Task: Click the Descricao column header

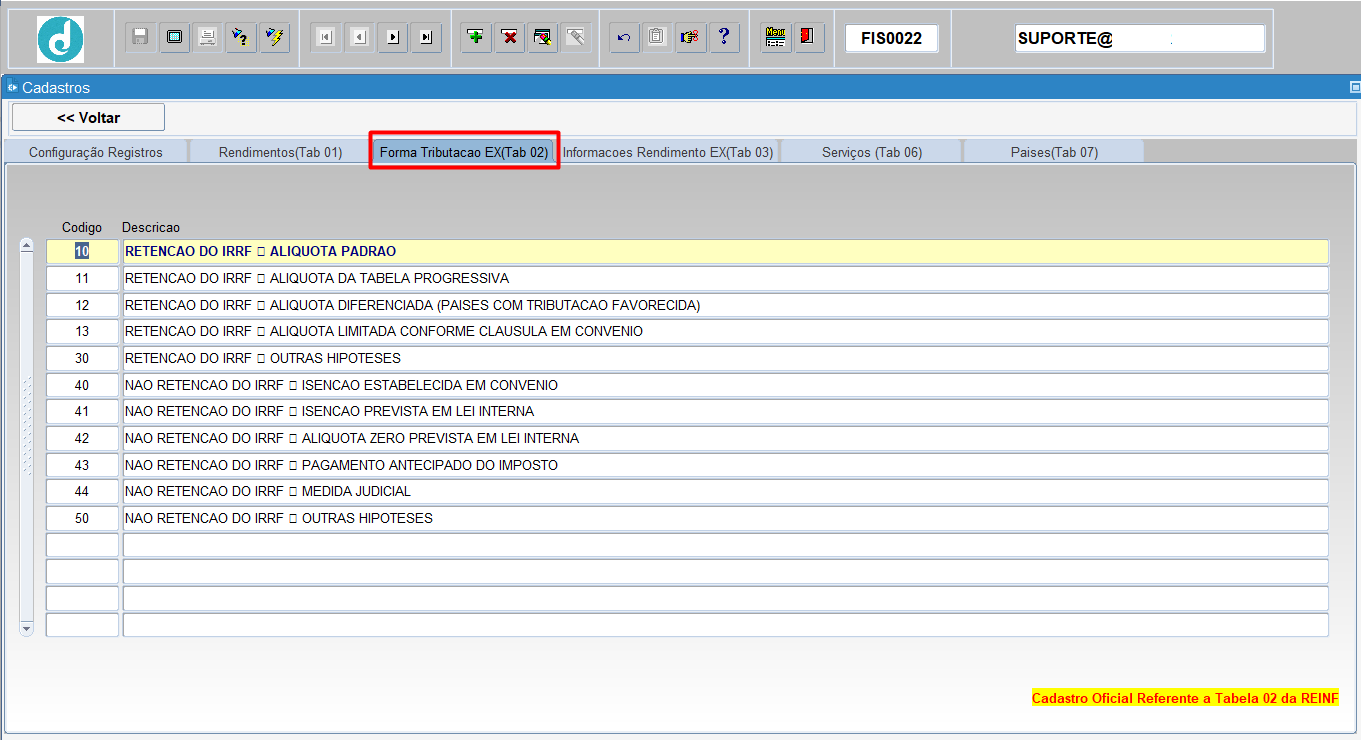Action: (151, 228)
